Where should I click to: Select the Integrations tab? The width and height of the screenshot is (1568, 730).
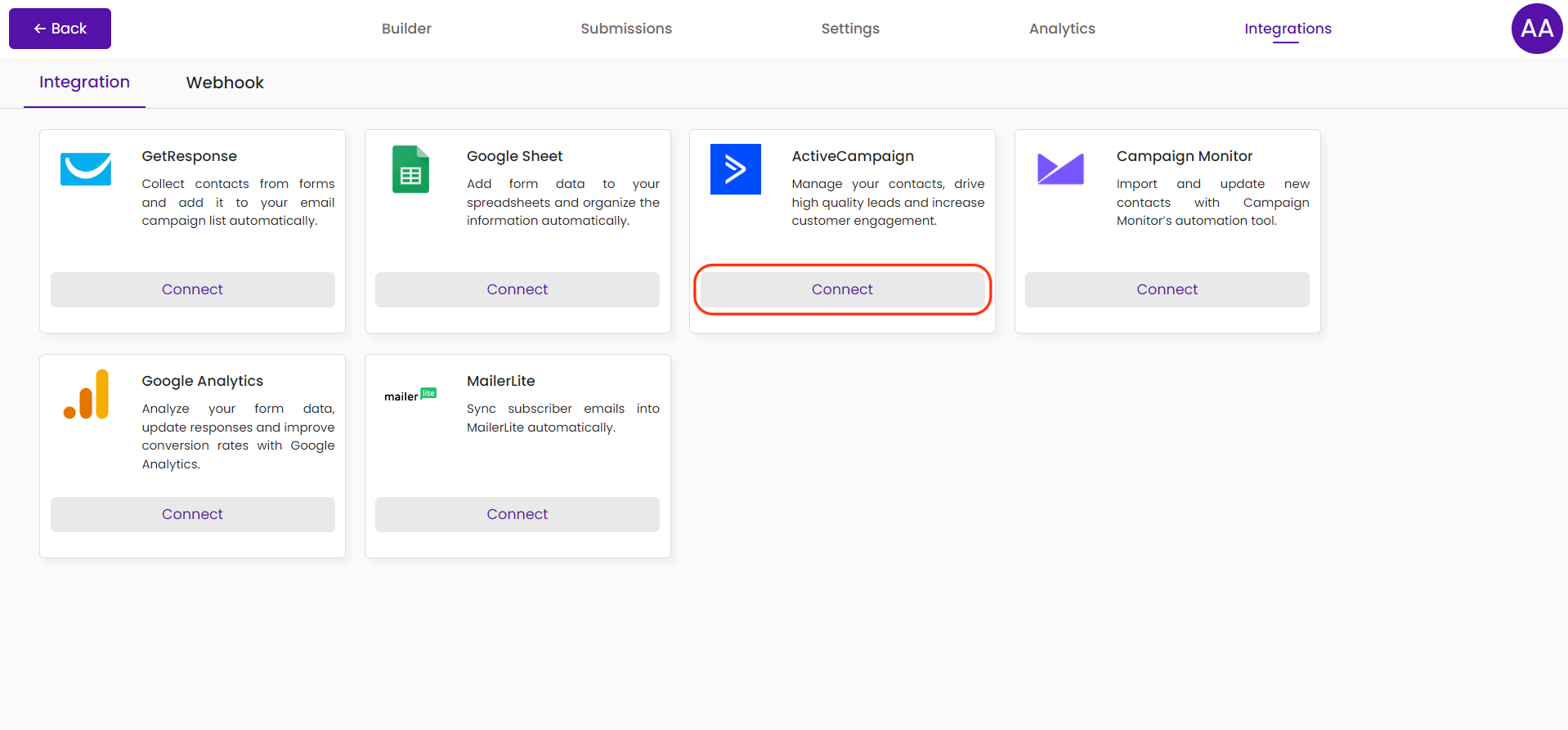point(1288,29)
